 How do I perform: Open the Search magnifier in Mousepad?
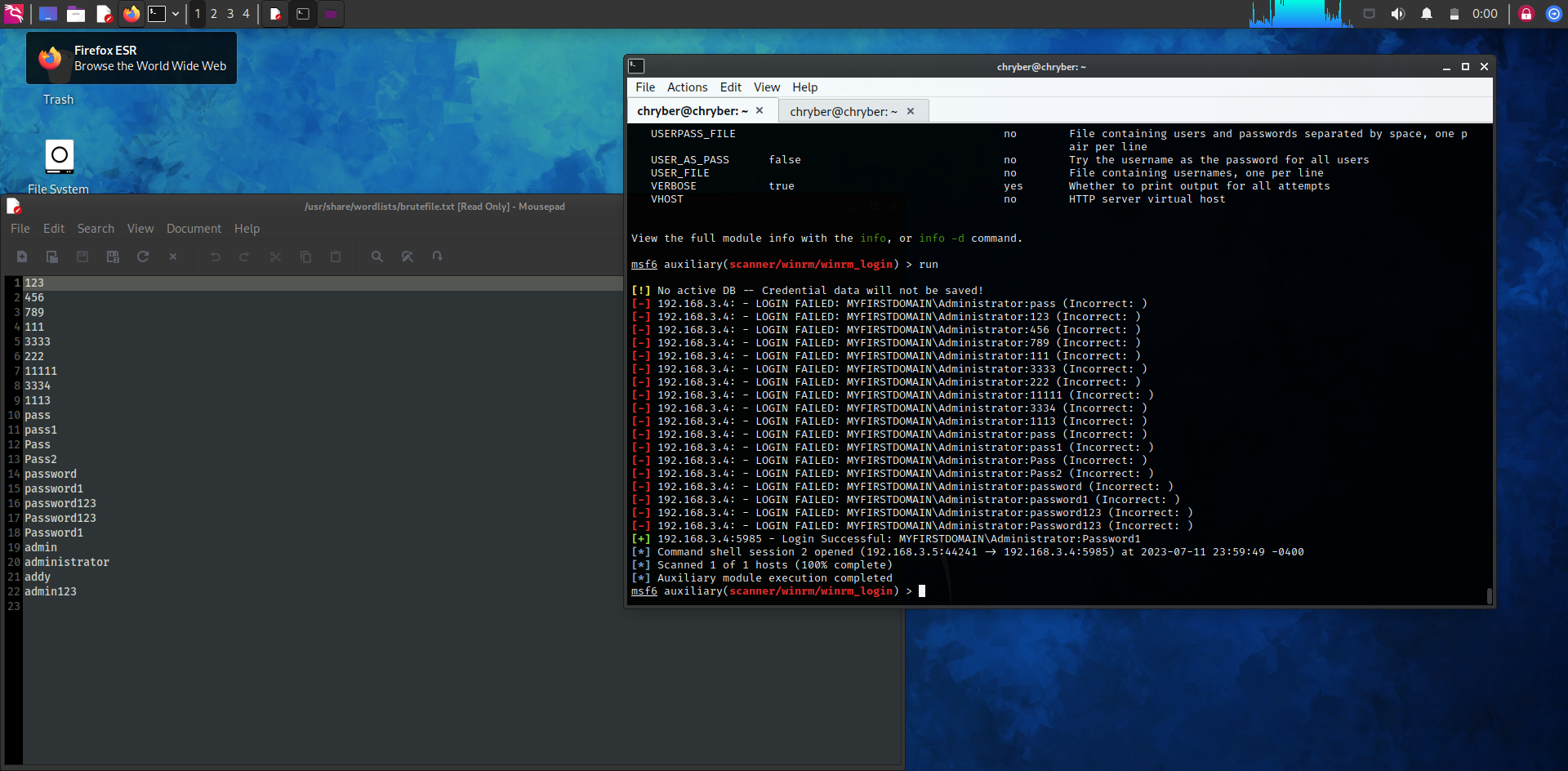(377, 256)
